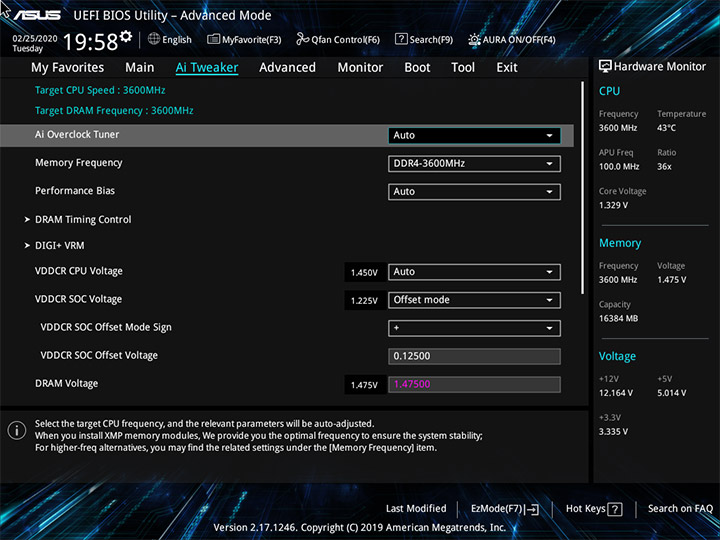Switch to the Main tab
The width and height of the screenshot is (720, 540).
140,68
